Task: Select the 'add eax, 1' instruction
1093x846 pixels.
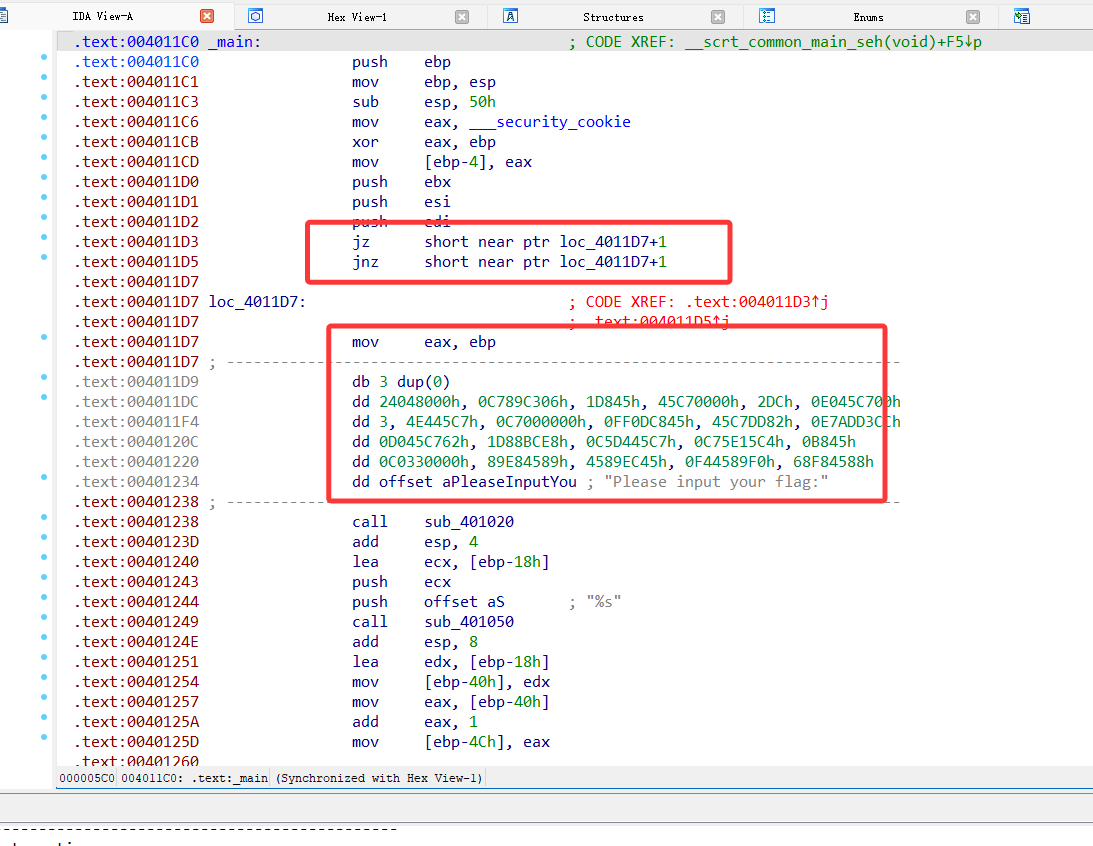Action: [x=415, y=722]
